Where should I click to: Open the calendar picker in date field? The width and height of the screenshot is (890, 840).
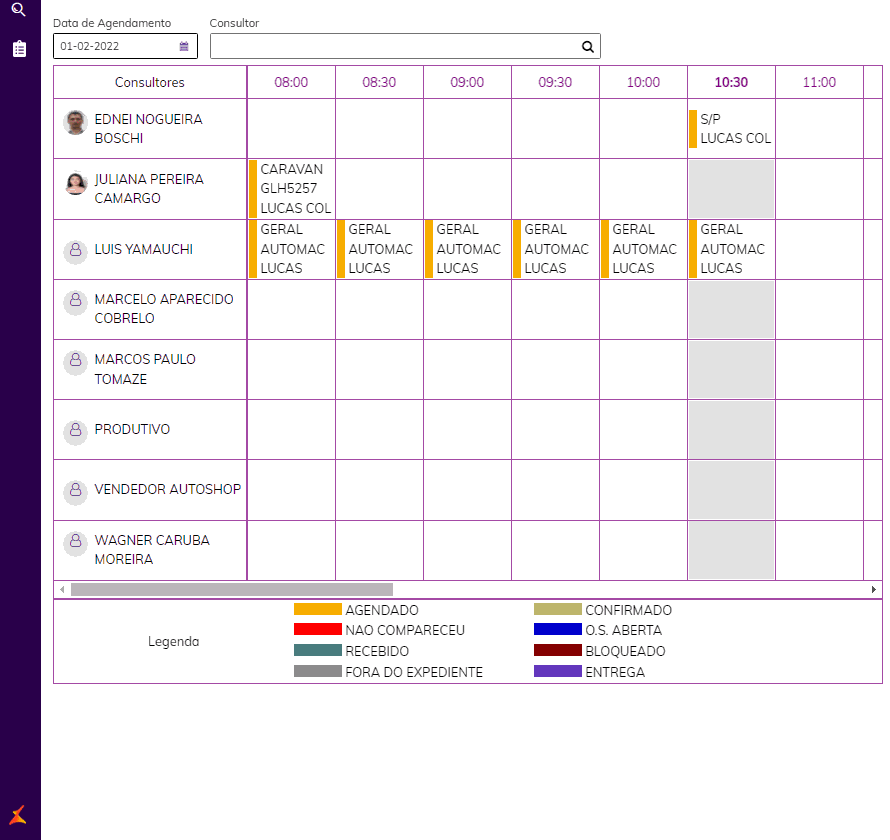pos(184,47)
